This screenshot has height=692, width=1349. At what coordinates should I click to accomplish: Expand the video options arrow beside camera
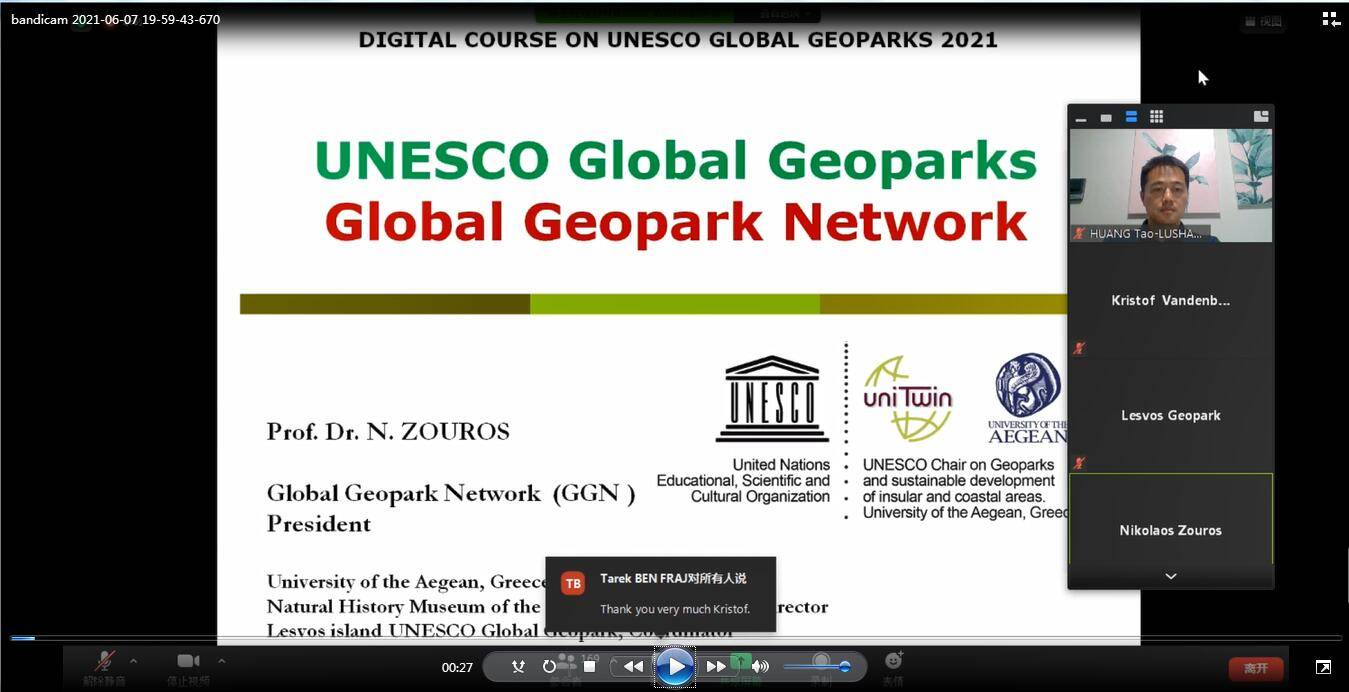coord(221,660)
